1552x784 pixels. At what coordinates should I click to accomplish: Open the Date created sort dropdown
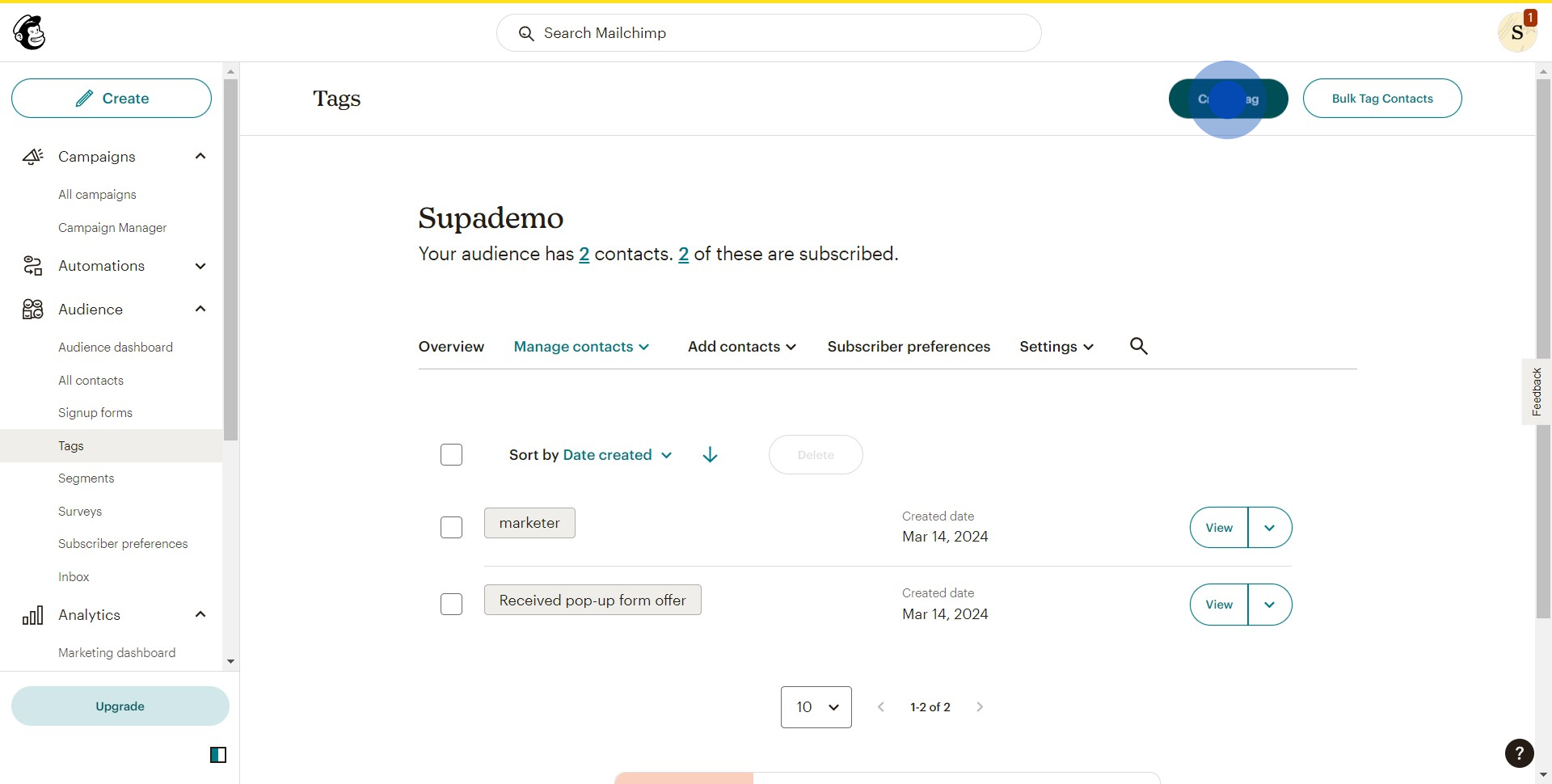(616, 455)
